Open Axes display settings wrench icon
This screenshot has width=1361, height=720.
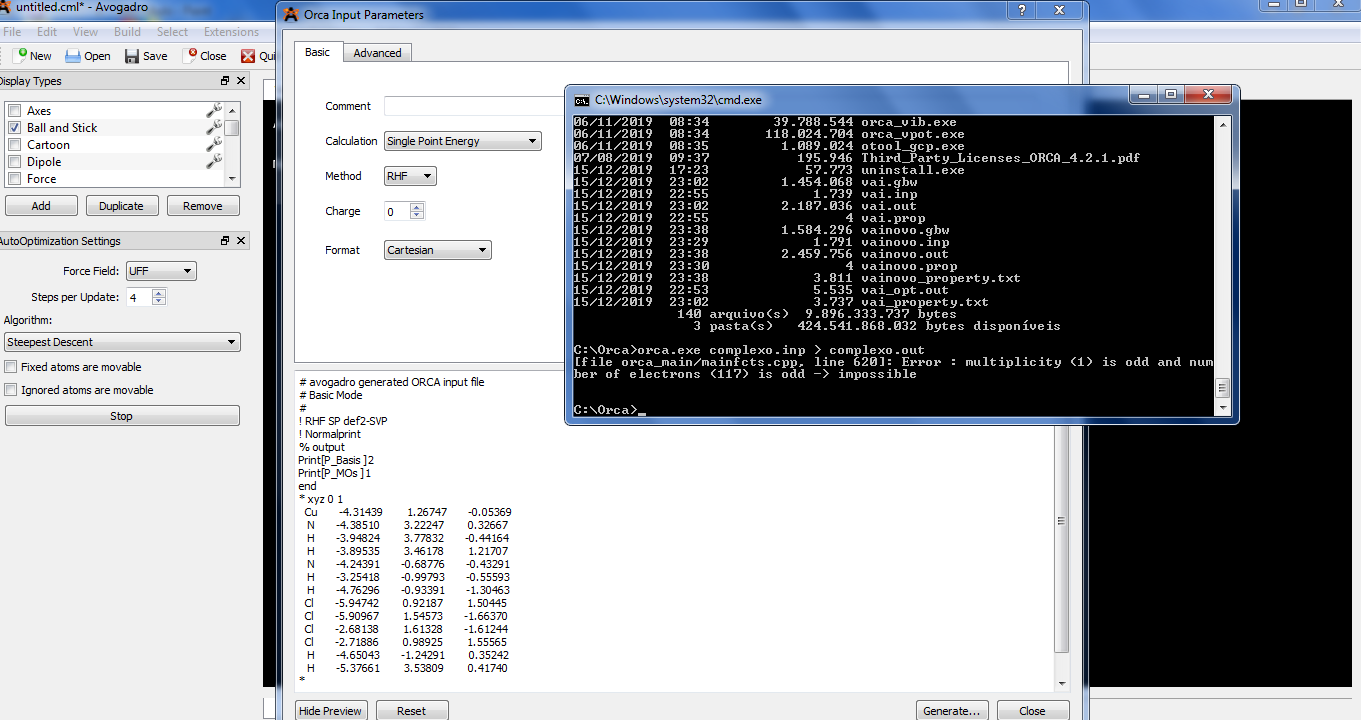(x=213, y=111)
